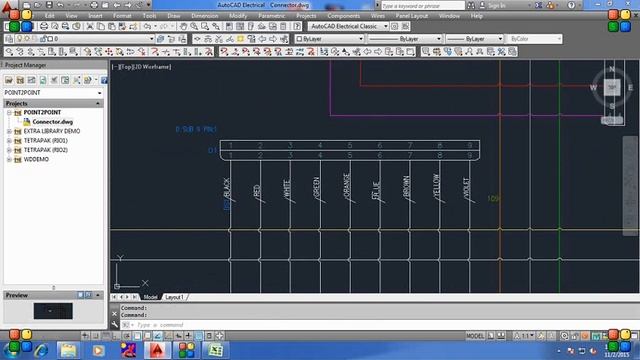Open the Panel Layout menu

(x=412, y=16)
